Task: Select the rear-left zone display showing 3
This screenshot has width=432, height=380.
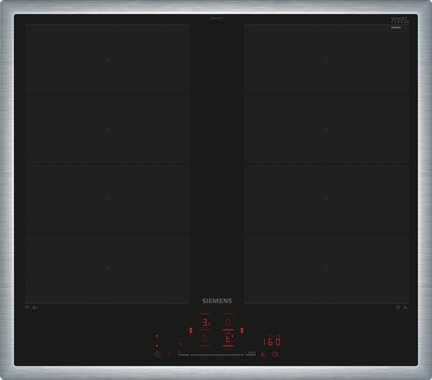Action: [206, 322]
